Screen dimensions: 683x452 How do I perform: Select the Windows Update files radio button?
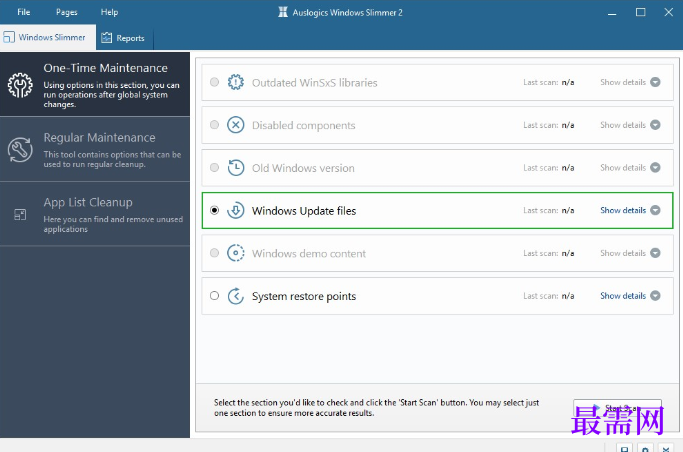point(214,210)
